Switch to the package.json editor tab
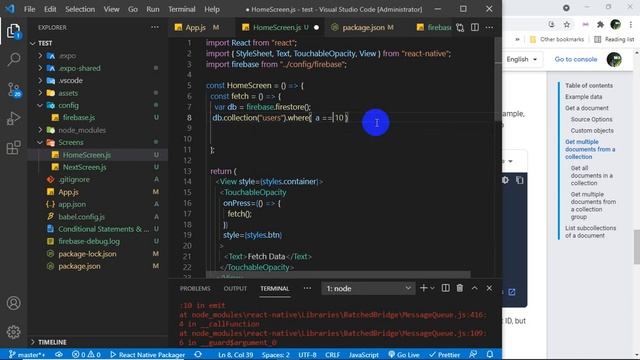This screenshot has width=640, height=360. pos(363,27)
